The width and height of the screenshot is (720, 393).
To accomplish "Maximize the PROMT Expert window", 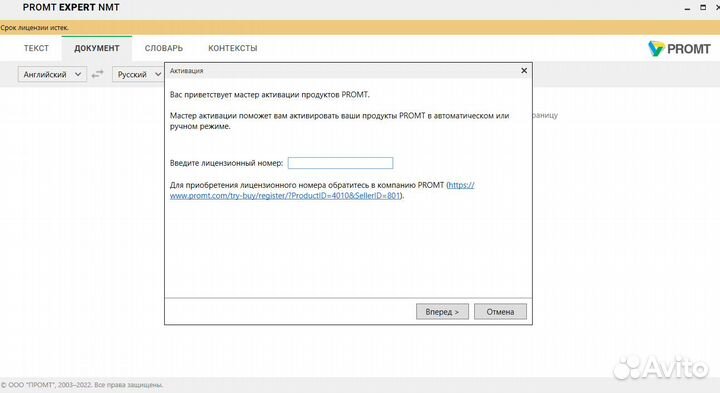I will pyautogui.click(x=703, y=8).
